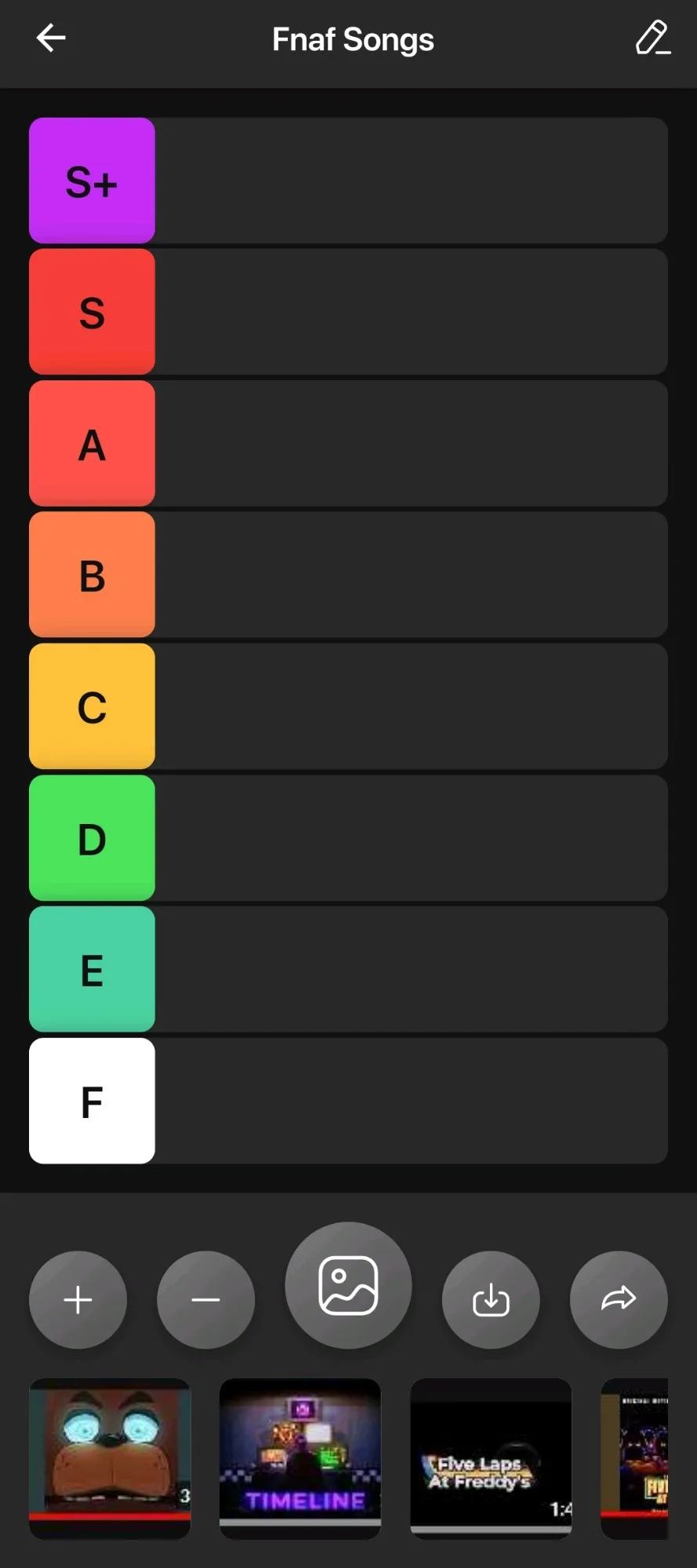Pick the TIMELINE song thumbnail
The height and width of the screenshot is (1568, 697).
tap(300, 1458)
